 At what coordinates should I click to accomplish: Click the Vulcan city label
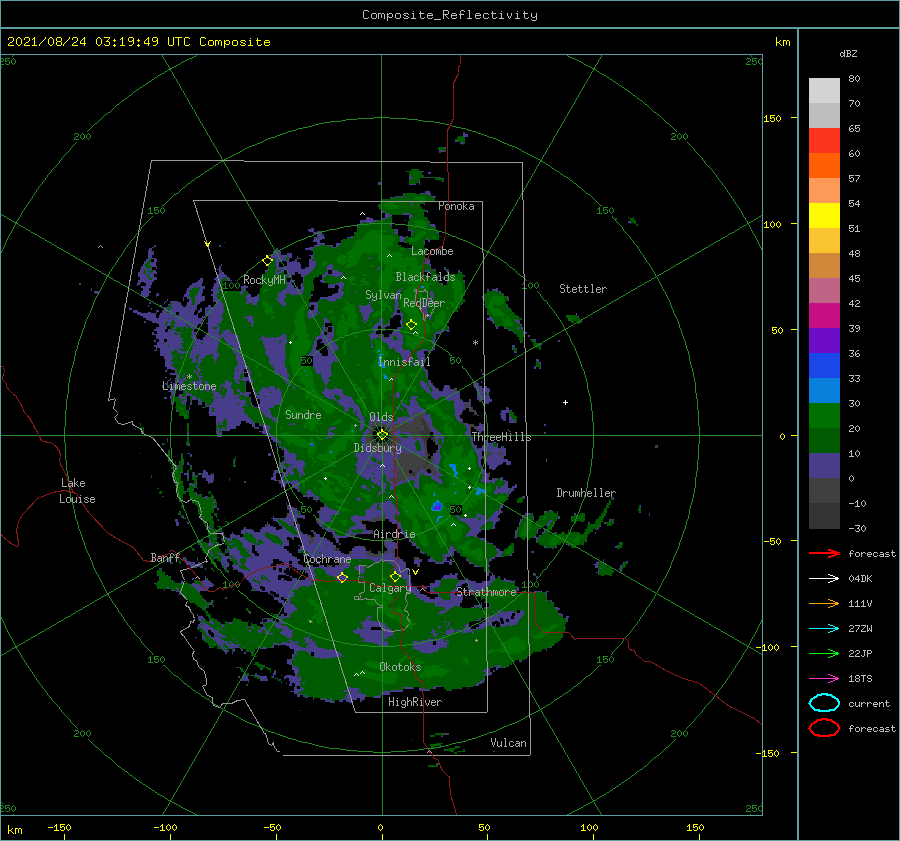point(508,743)
